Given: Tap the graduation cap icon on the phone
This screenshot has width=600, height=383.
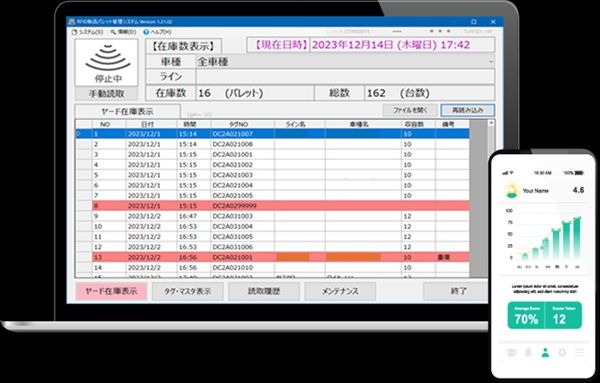Looking at the screenshot, I should point(511,352).
